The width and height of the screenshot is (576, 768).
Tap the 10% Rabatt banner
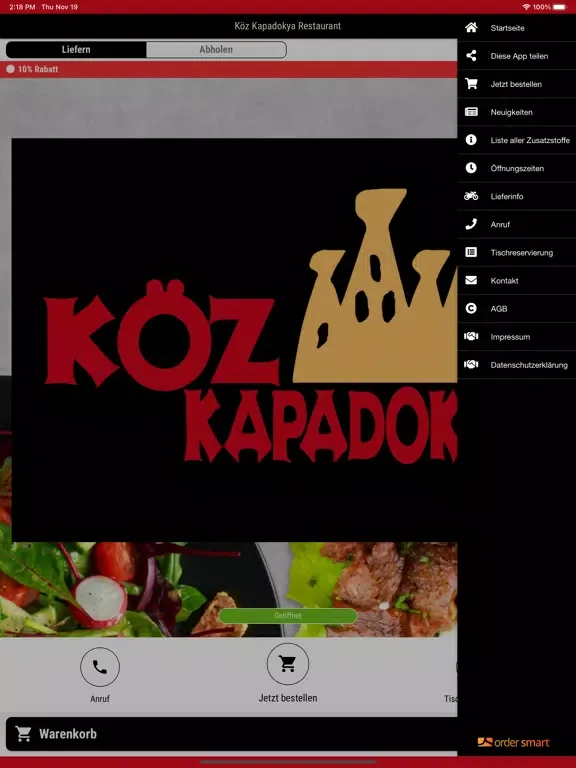tap(229, 69)
